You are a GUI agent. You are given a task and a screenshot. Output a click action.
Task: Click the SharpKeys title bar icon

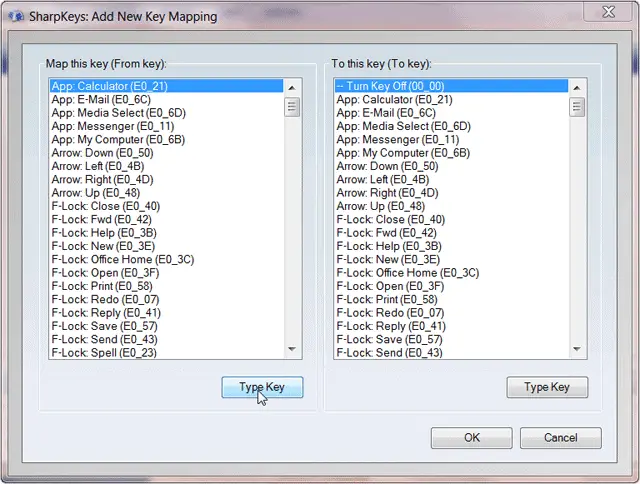(16, 16)
